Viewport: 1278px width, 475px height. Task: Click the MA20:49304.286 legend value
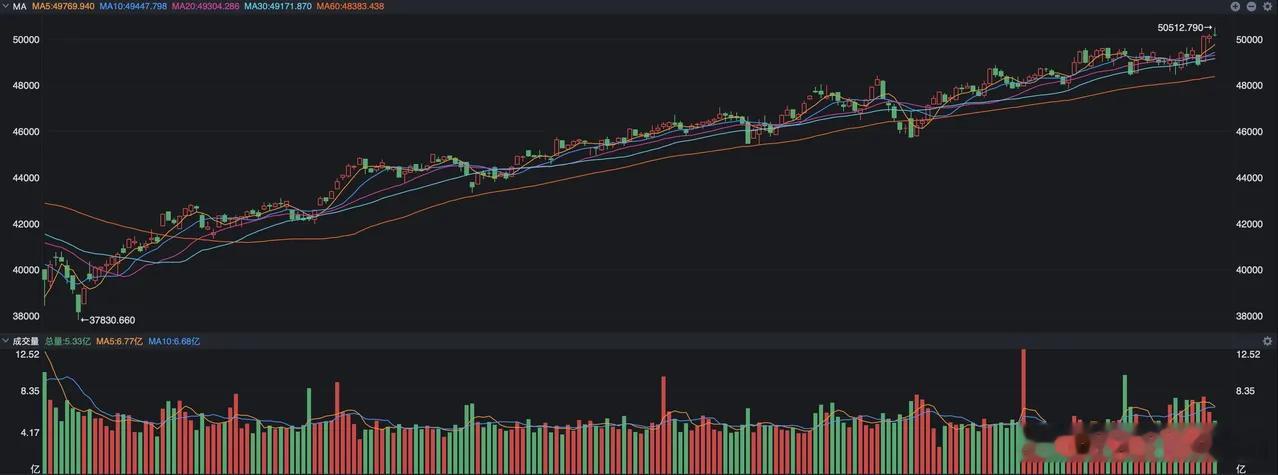(206, 6)
